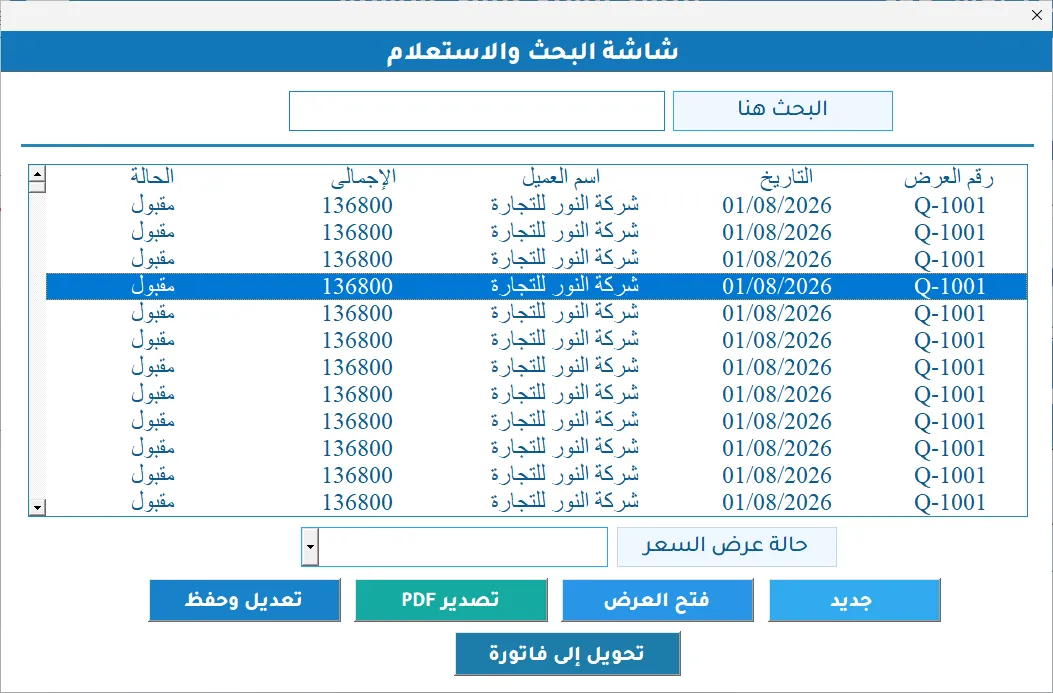Click the جديد button
This screenshot has width=1053, height=693.
tap(854, 600)
